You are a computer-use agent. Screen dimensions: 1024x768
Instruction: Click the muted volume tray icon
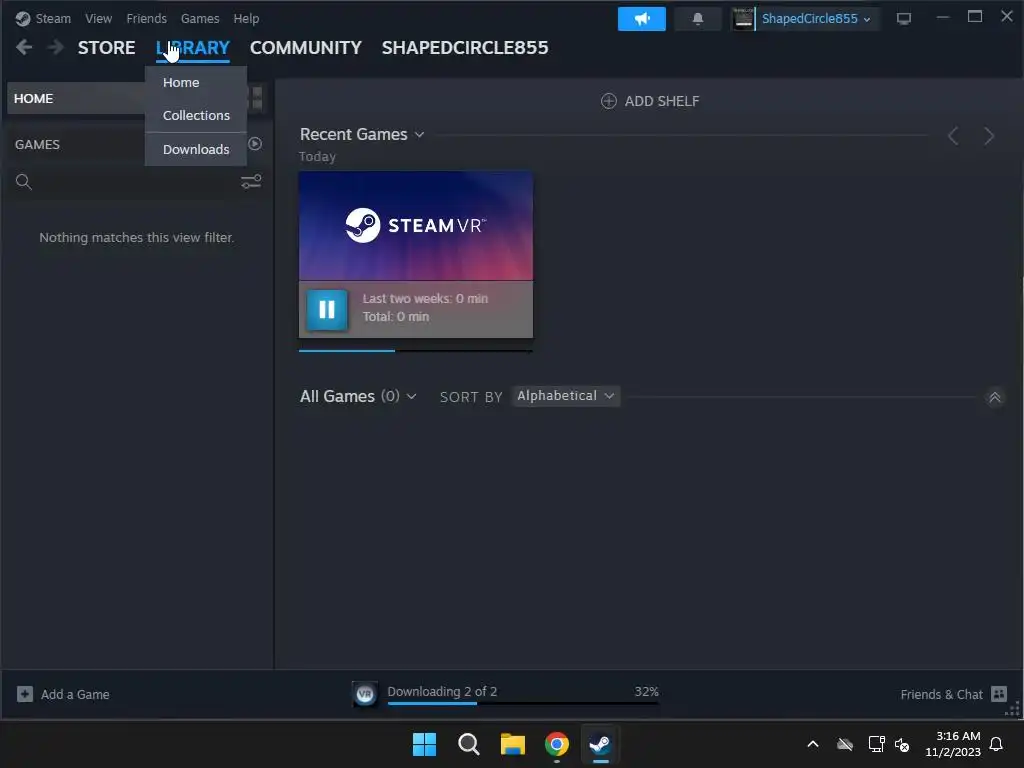[902, 744]
